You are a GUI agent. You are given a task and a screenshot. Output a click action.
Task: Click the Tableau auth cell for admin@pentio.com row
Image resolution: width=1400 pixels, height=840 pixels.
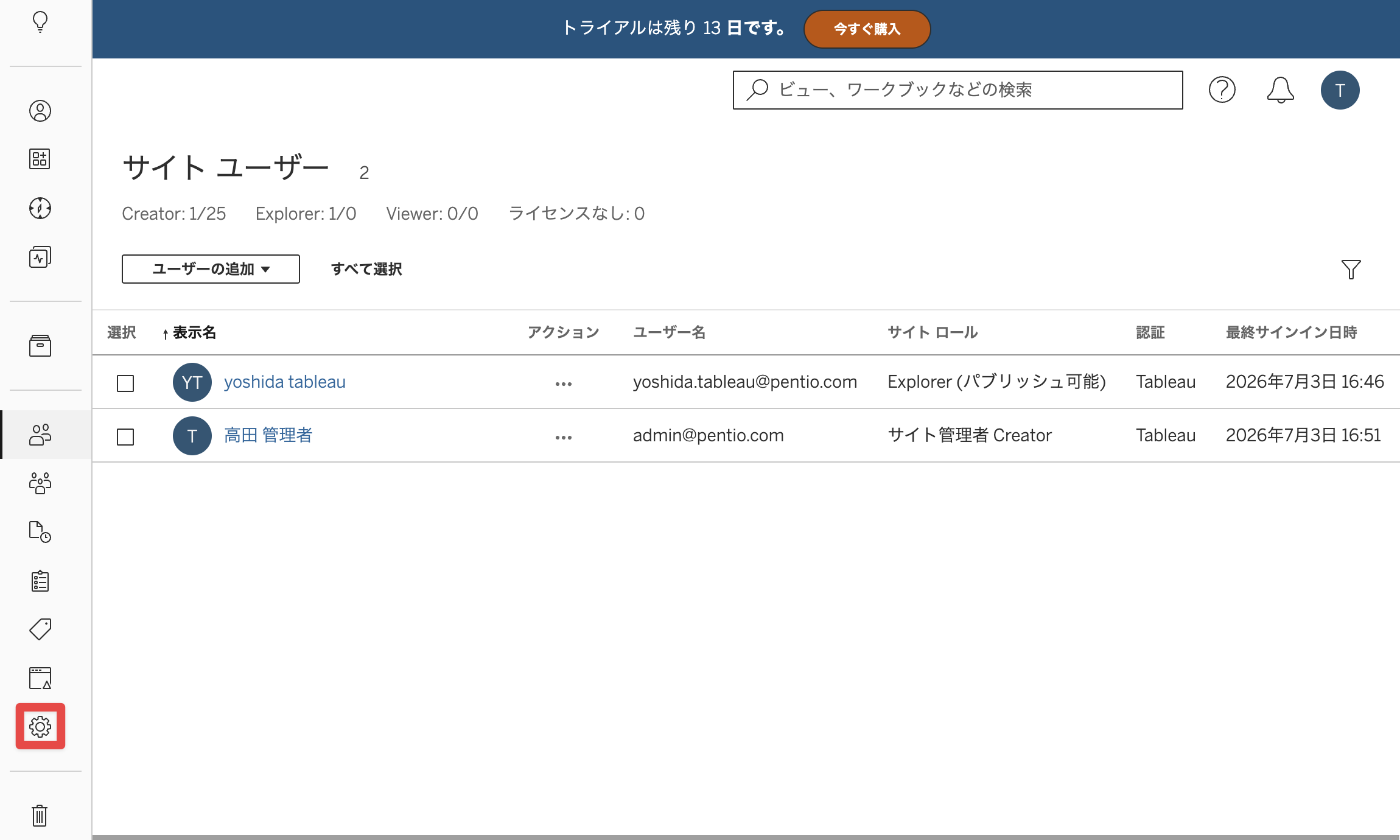coord(1166,435)
